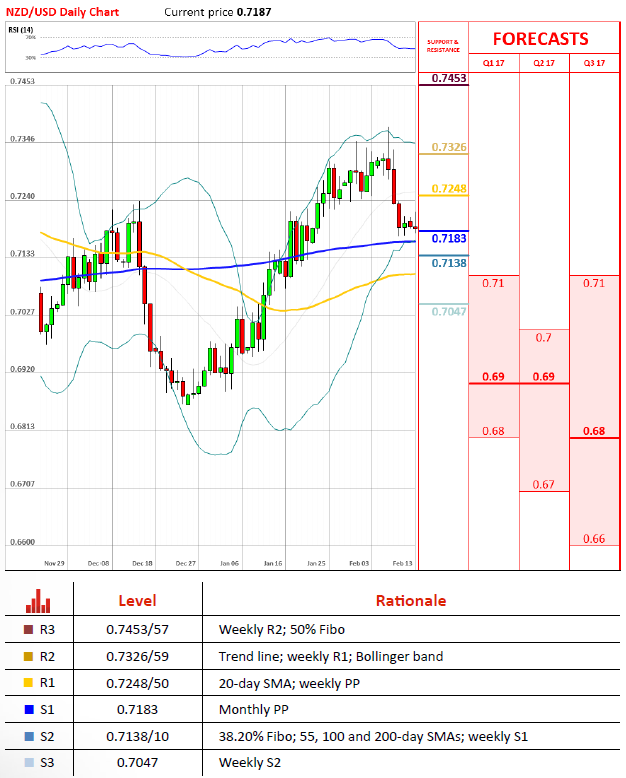This screenshot has height=778, width=626.
Task: Click the Feb 13 date axis label
Action: pos(402,563)
